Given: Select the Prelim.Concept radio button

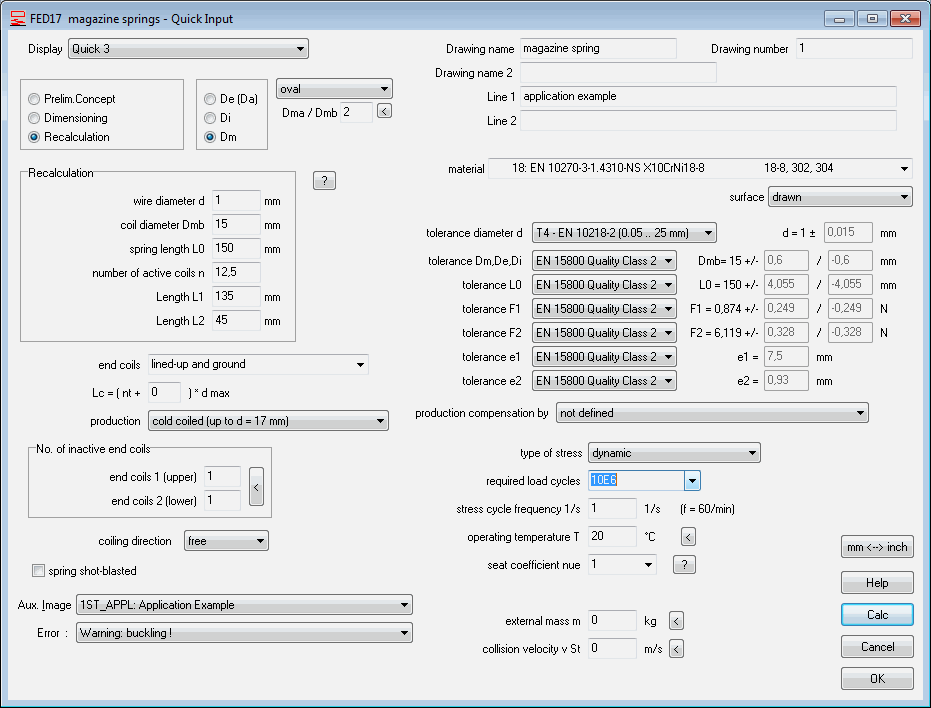Looking at the screenshot, I should tap(35, 99).
